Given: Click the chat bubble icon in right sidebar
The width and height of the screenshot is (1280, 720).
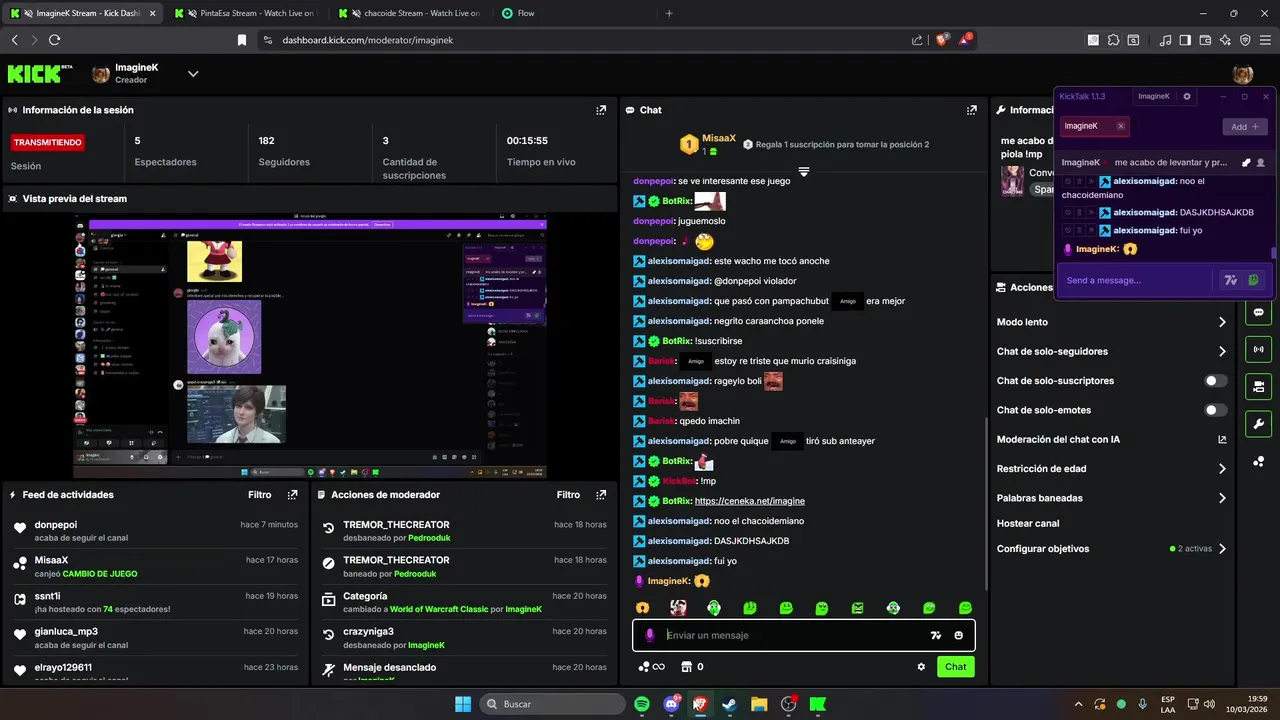Looking at the screenshot, I should 1258,312.
